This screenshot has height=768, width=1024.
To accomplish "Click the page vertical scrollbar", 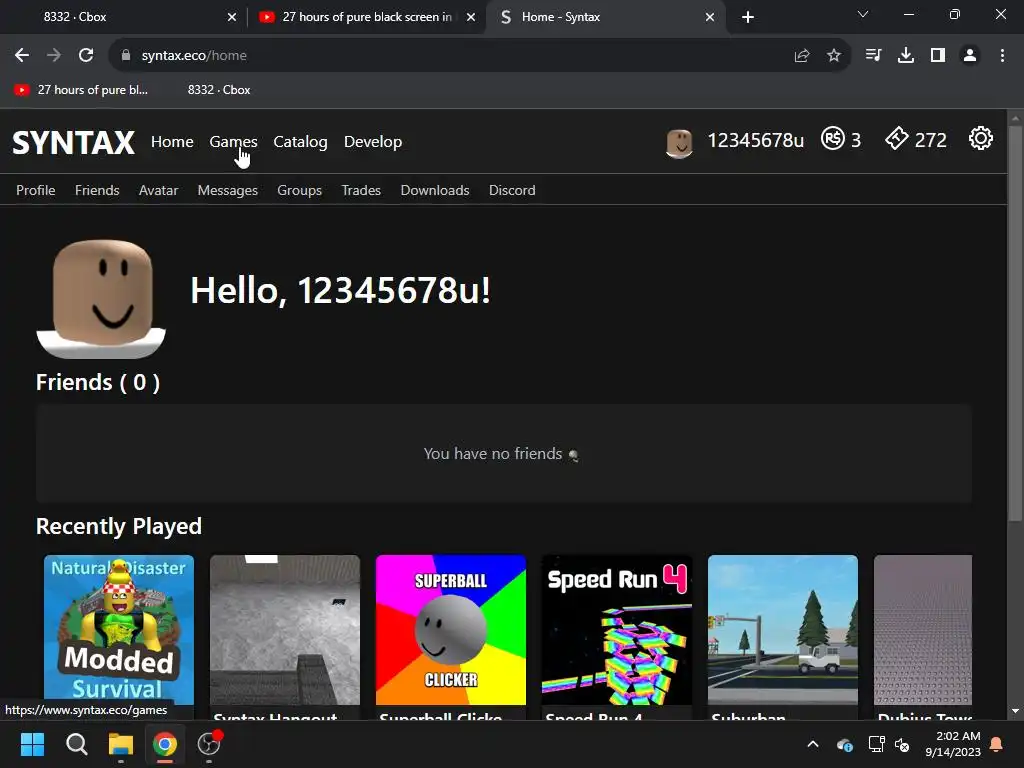I will point(1015,323).
